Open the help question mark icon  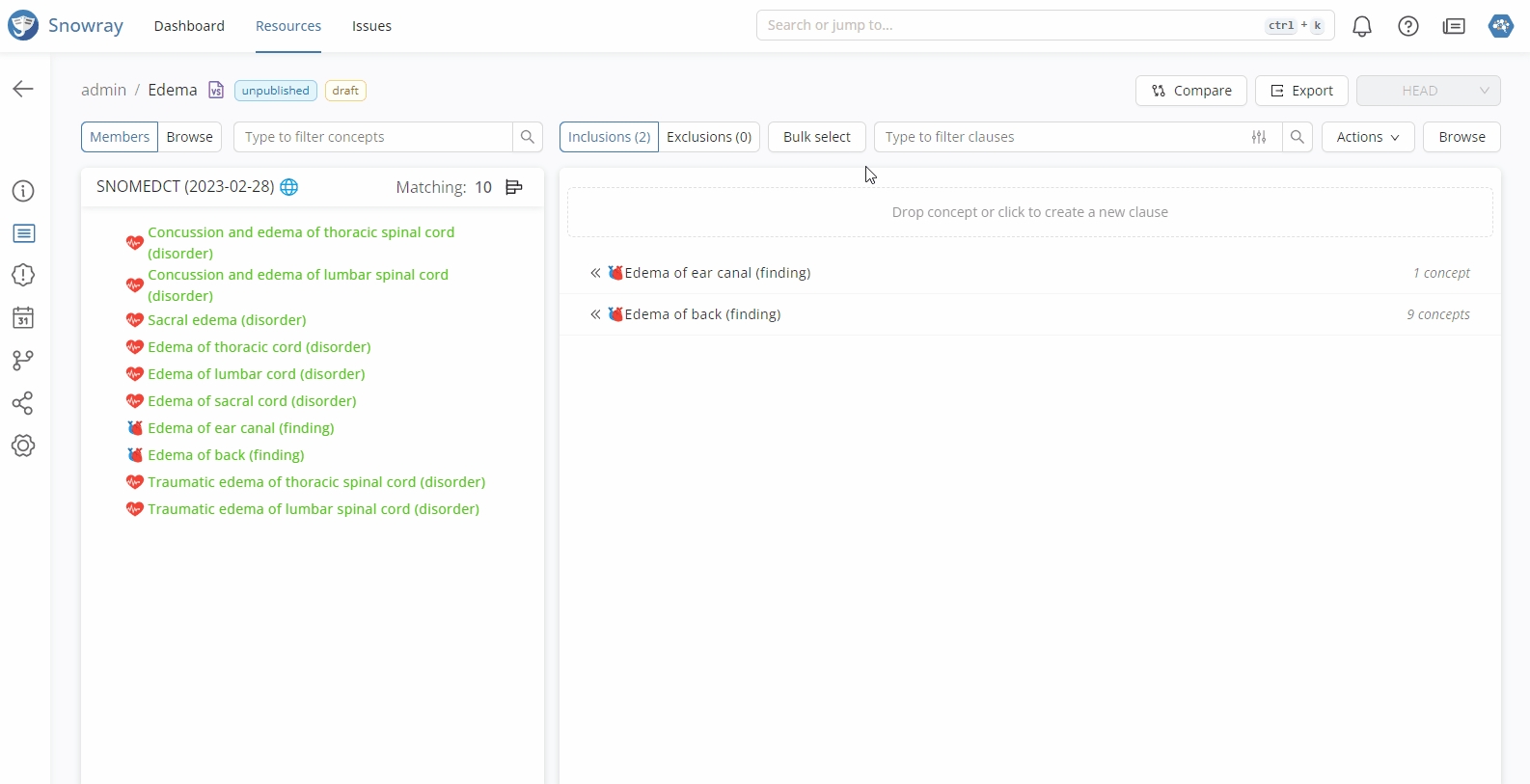click(x=1408, y=26)
